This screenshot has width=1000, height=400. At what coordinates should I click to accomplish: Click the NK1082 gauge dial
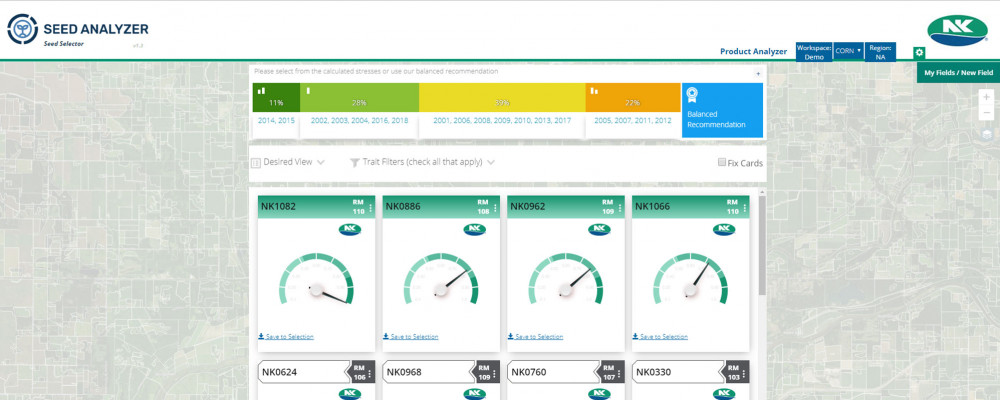316,279
